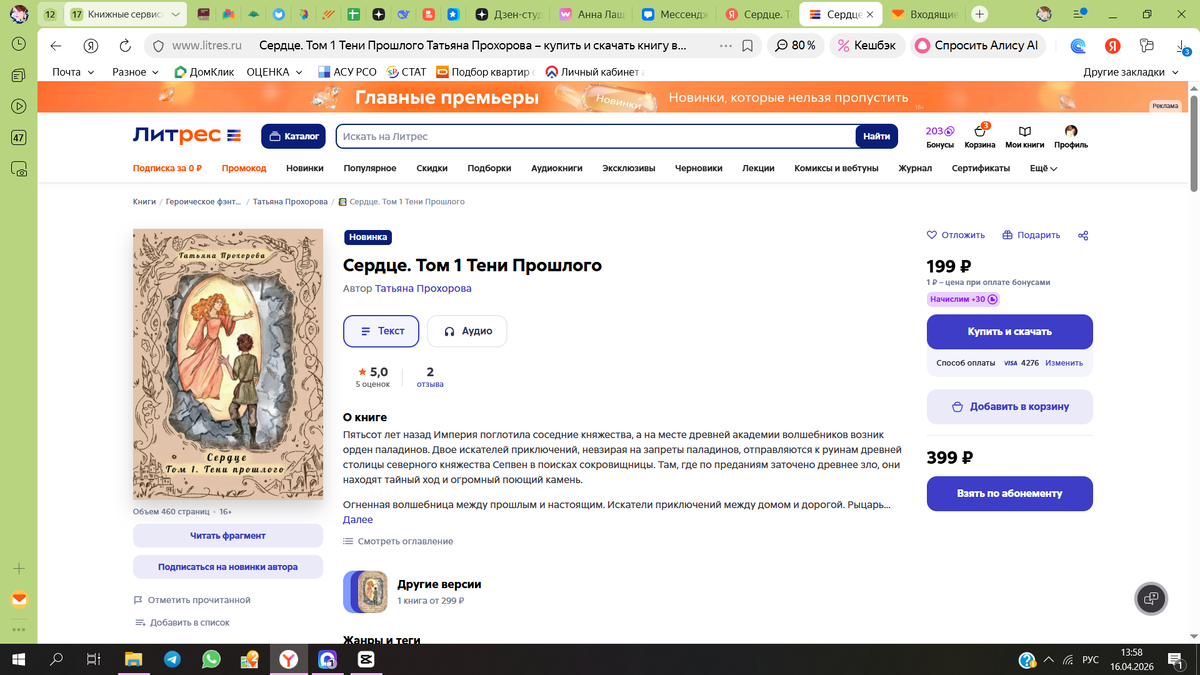Screen dimensions: 1200x675
Task: Open Telegram from the Windows taskbar
Action: pos(172,660)
